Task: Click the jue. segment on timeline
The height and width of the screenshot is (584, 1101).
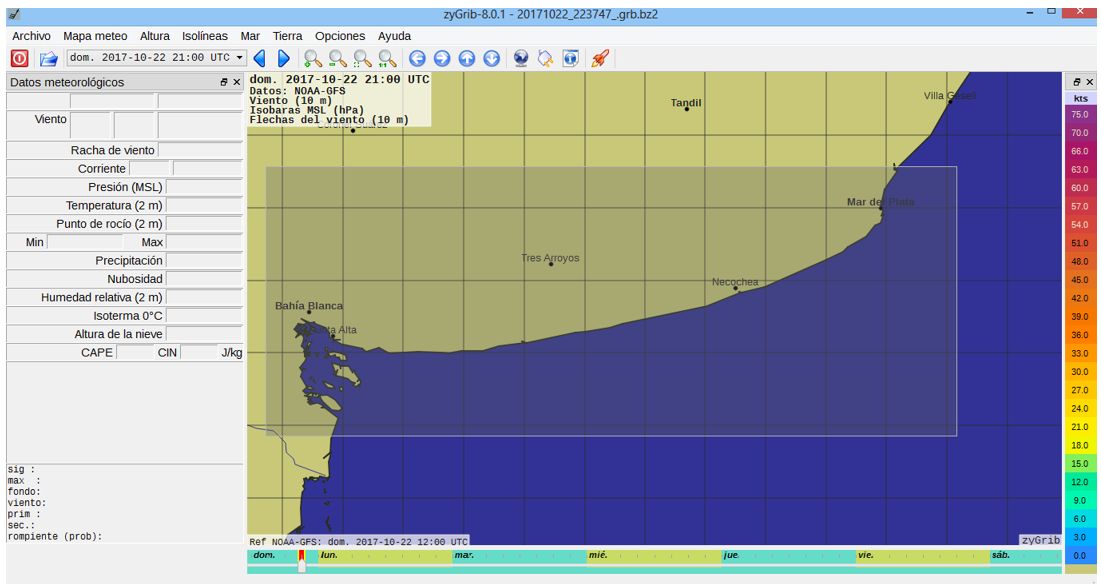Action: [x=787, y=556]
